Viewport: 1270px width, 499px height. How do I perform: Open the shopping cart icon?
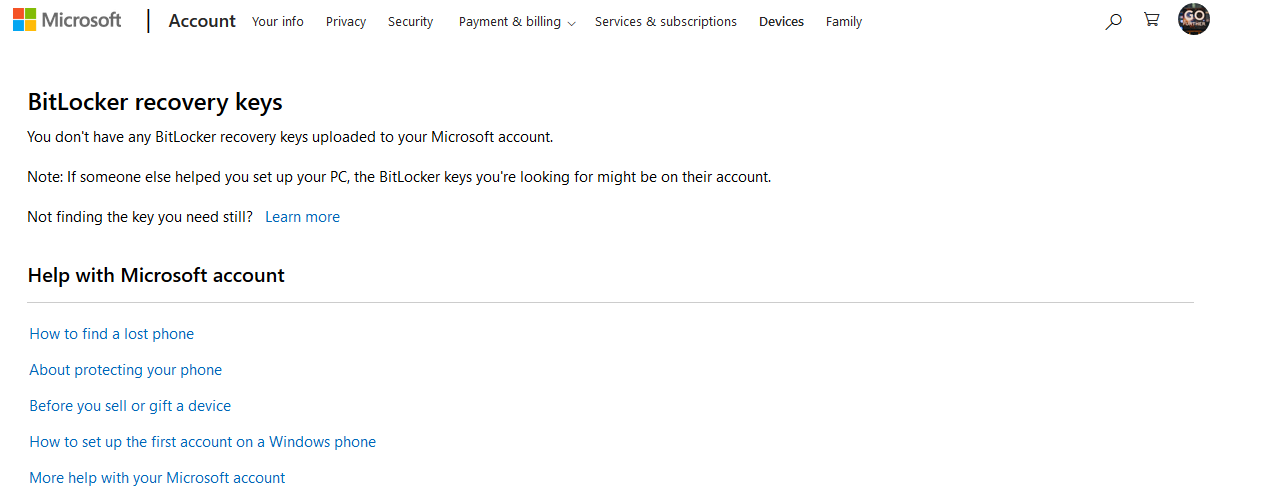1151,20
